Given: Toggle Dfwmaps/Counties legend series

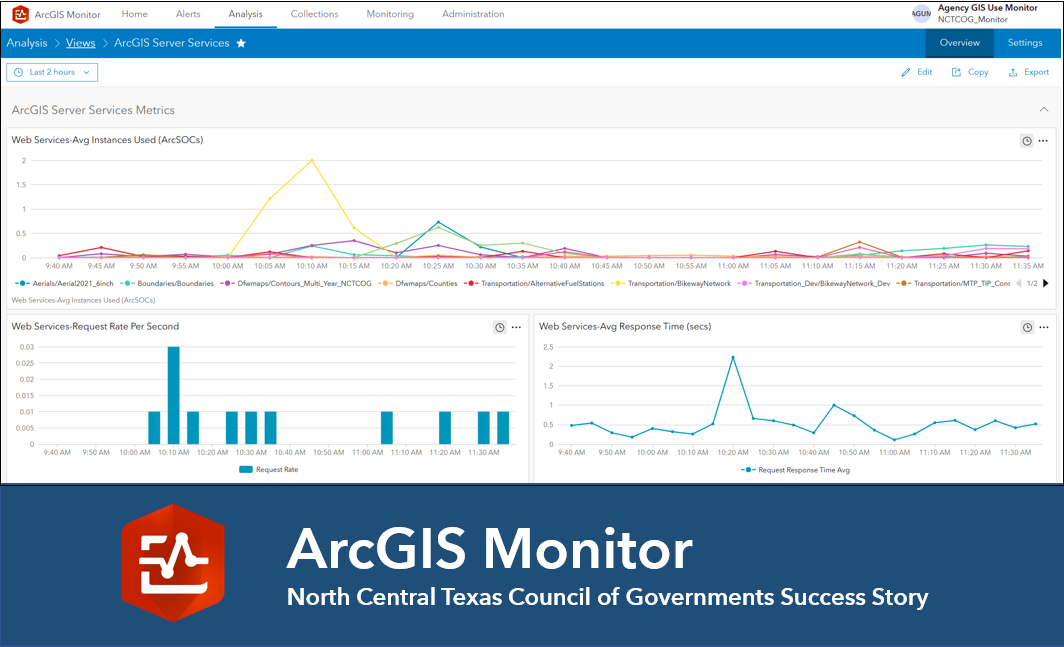Looking at the screenshot, I should coord(418,284).
